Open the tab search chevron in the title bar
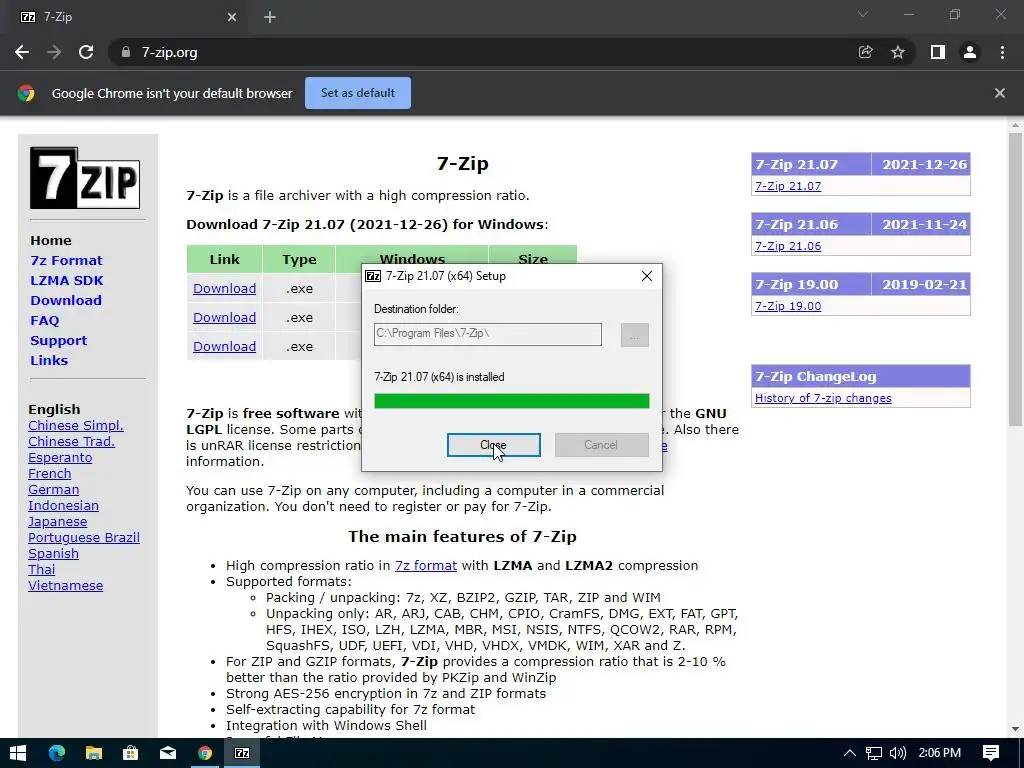1024x768 pixels. click(863, 14)
